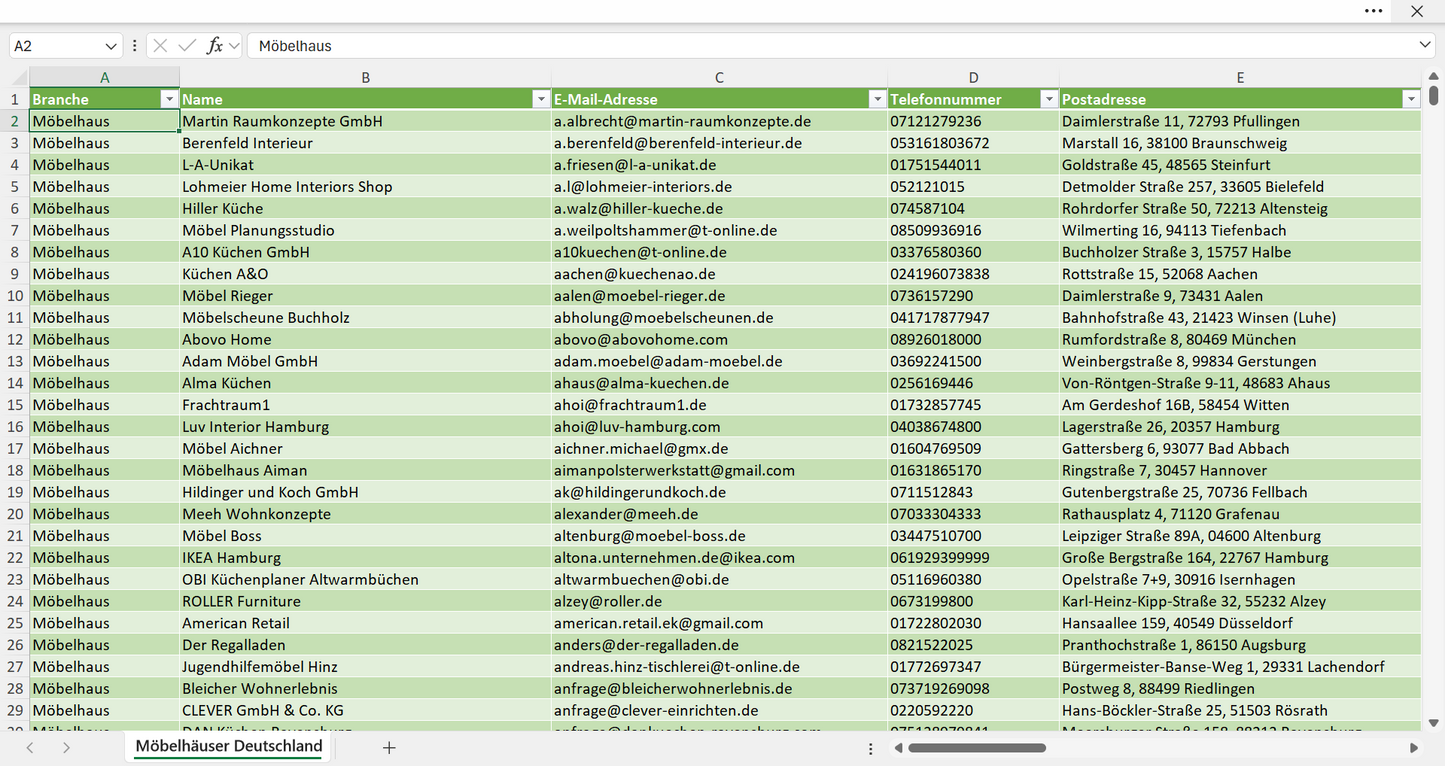Go to next sheet with right arrow
Image resolution: width=1445 pixels, height=766 pixels.
[66, 747]
